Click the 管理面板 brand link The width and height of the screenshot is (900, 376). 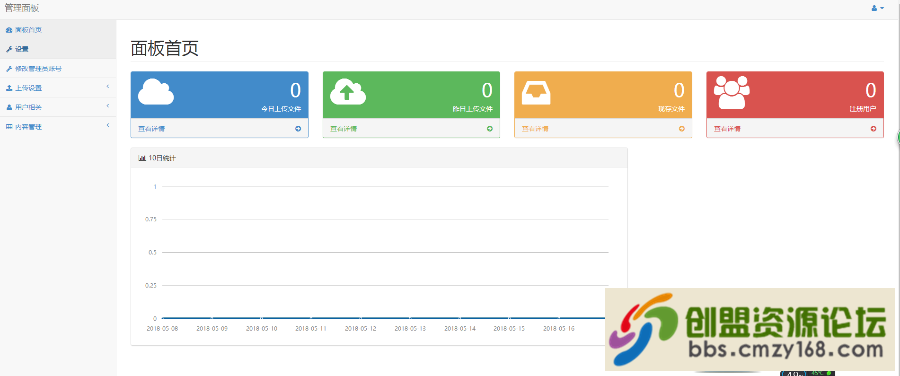point(22,8)
